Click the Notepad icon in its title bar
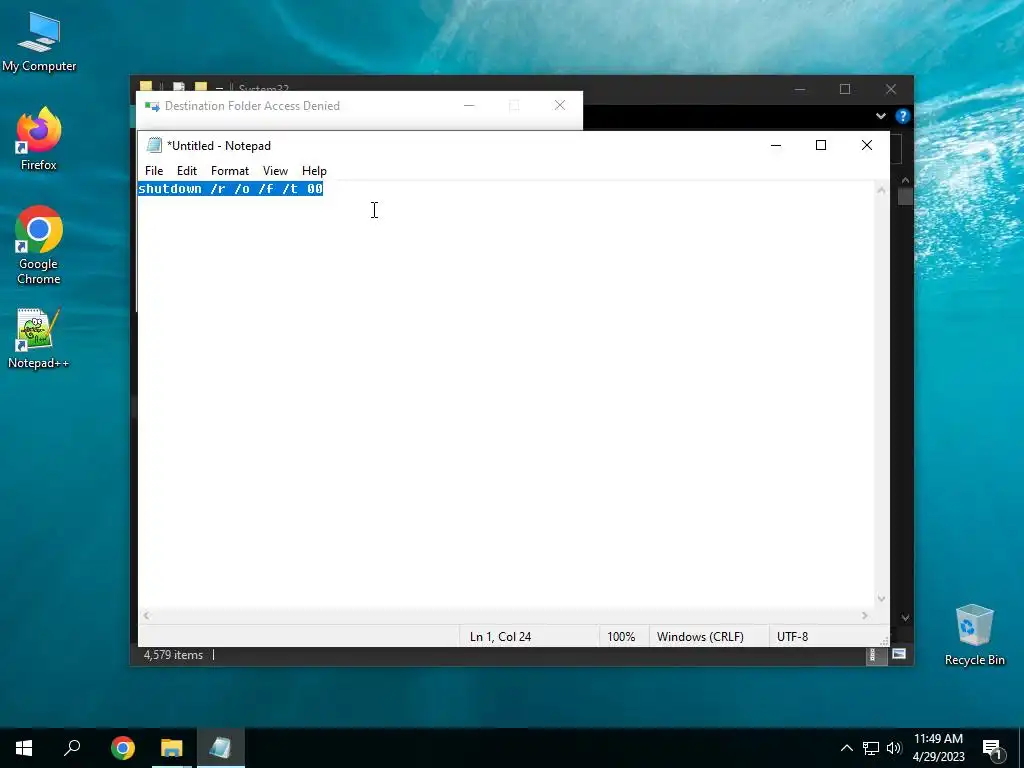This screenshot has height=768, width=1024. point(154,145)
